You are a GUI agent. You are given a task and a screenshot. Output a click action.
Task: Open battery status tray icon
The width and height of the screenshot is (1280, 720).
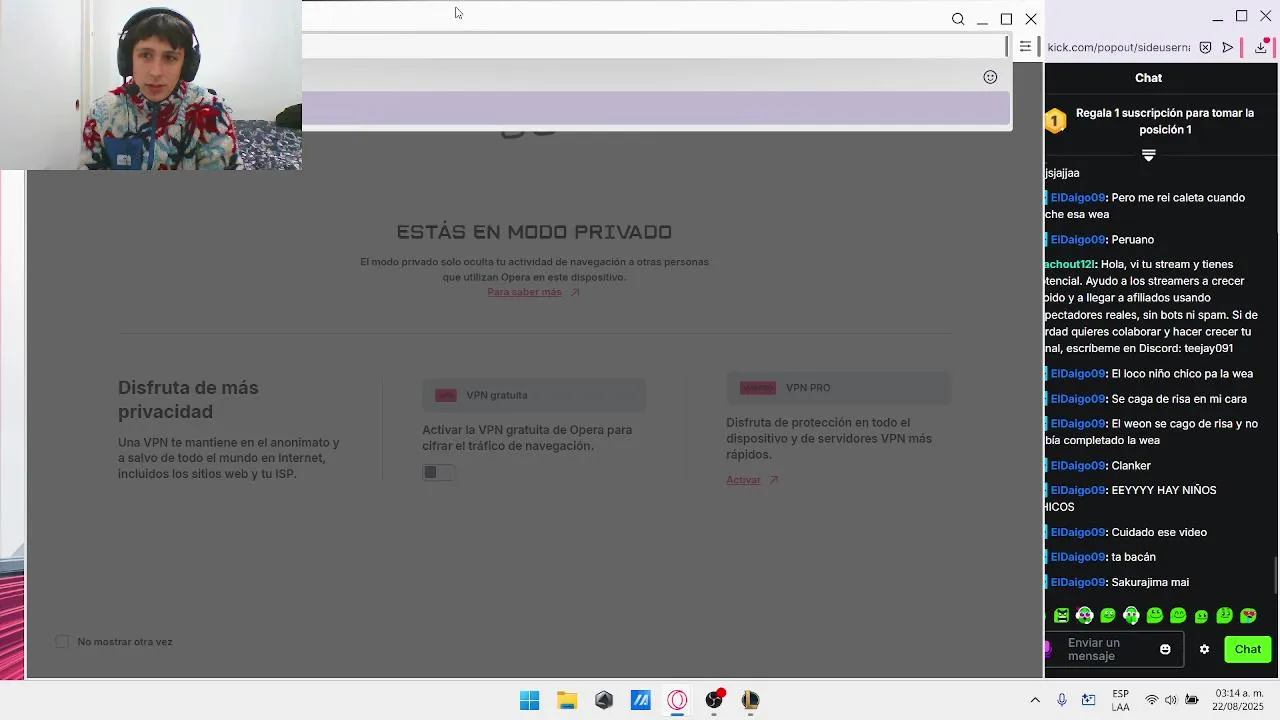[x=1192, y=700]
